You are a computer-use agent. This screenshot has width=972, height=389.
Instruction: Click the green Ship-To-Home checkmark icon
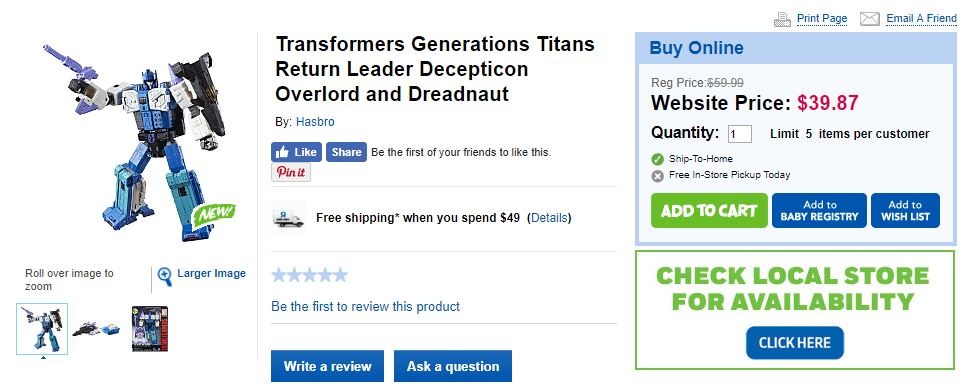click(x=658, y=159)
